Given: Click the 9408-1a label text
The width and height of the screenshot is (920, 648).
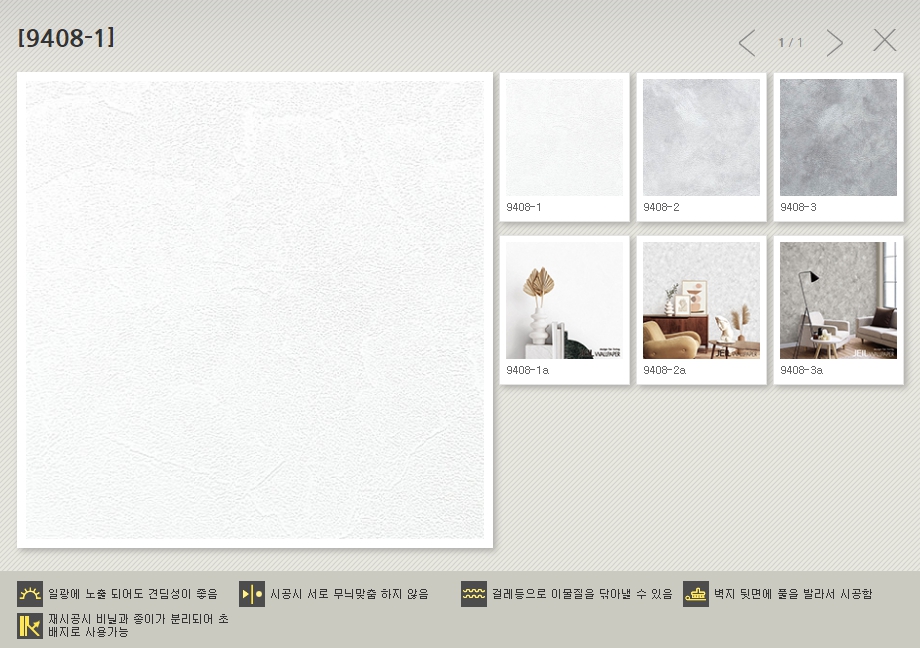Looking at the screenshot, I should [x=527, y=371].
